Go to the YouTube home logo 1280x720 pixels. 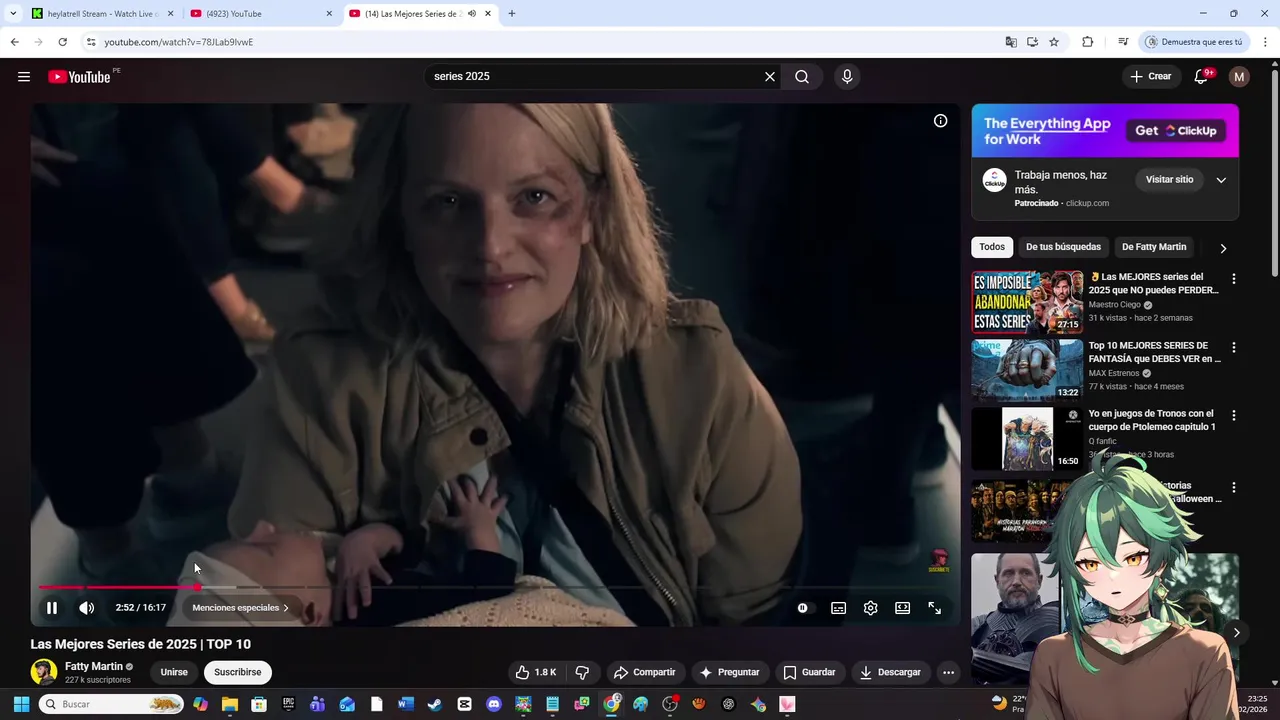[x=80, y=77]
